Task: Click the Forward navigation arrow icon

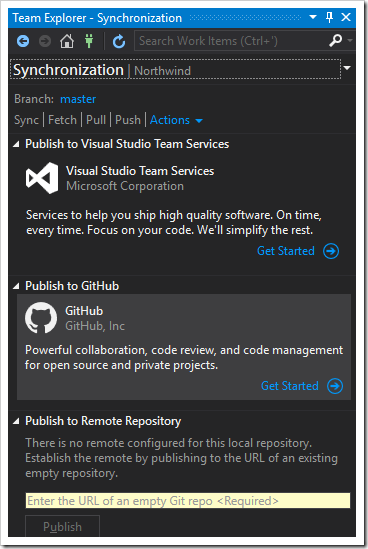Action: click(x=45, y=41)
